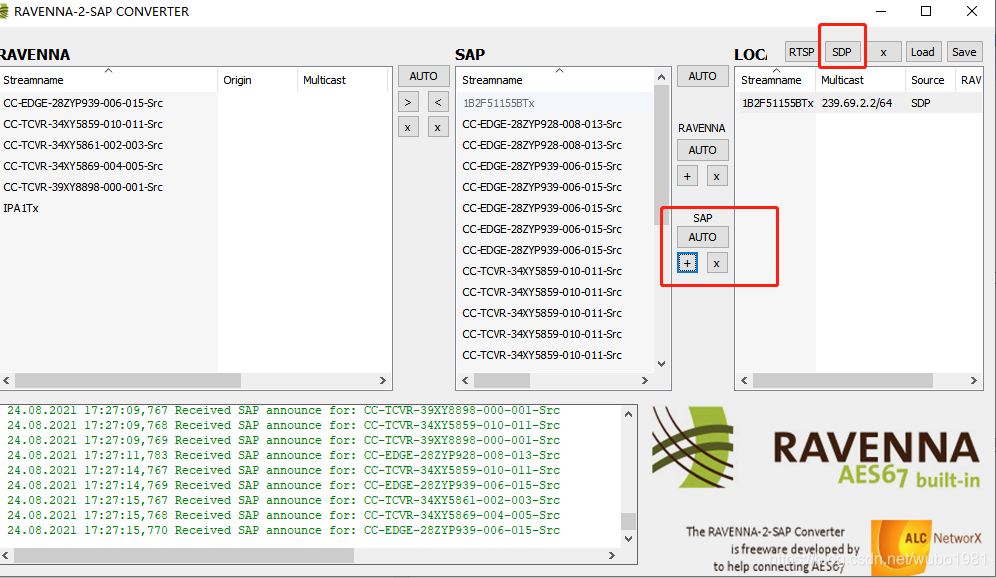Viewport: 996px width, 578px height.
Task: Click AUTO button beside RAVENNA stream list
Action: click(x=423, y=76)
